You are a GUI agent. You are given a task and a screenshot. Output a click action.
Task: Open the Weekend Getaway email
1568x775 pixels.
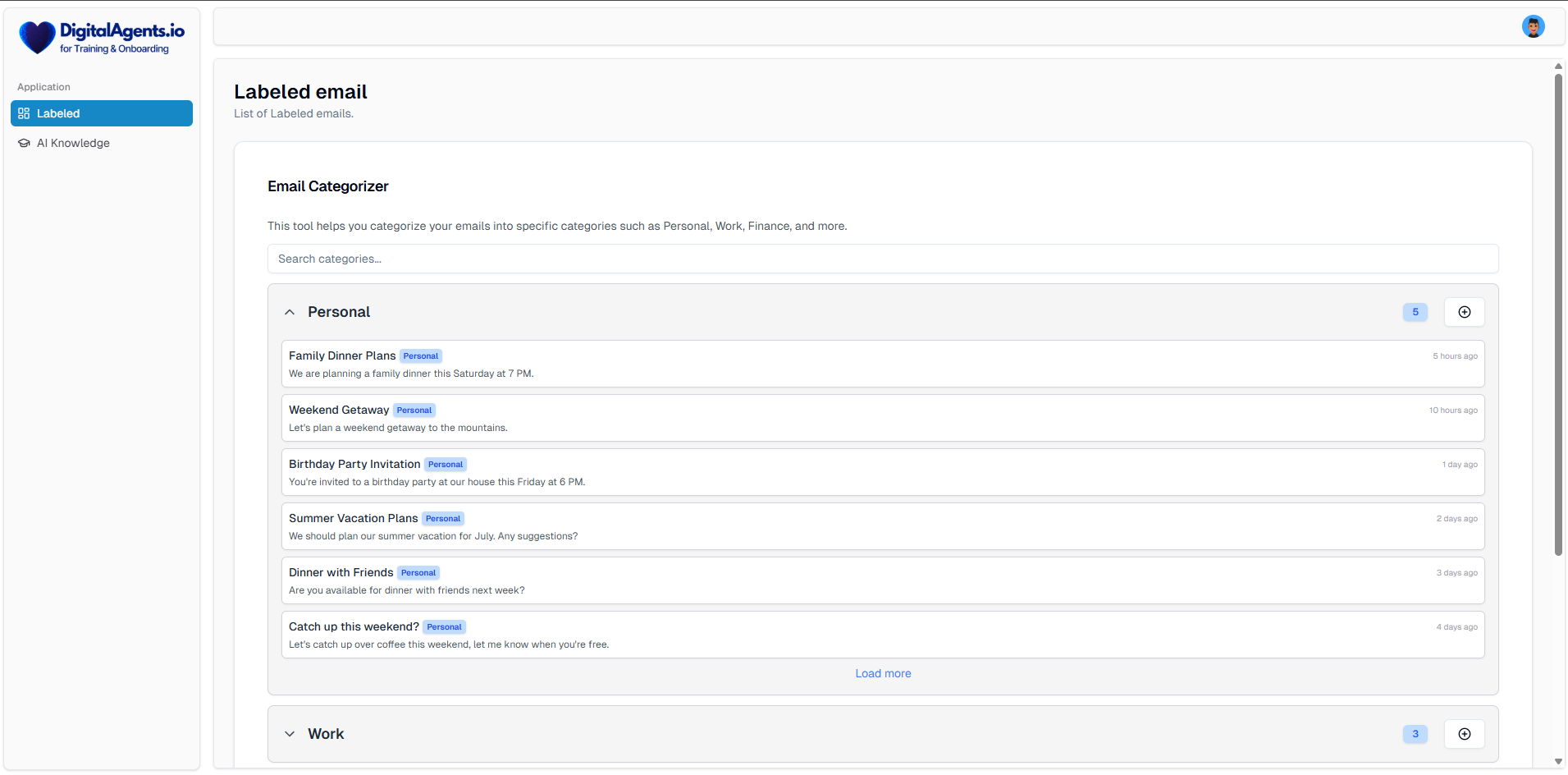click(x=338, y=410)
